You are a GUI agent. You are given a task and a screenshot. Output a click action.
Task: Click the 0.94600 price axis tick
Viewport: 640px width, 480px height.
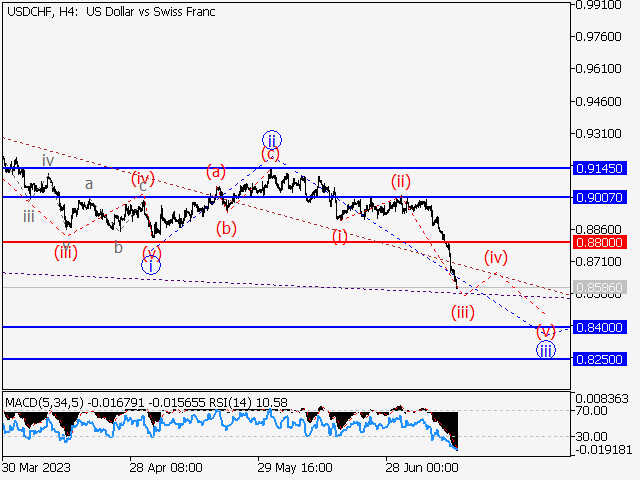click(x=598, y=101)
